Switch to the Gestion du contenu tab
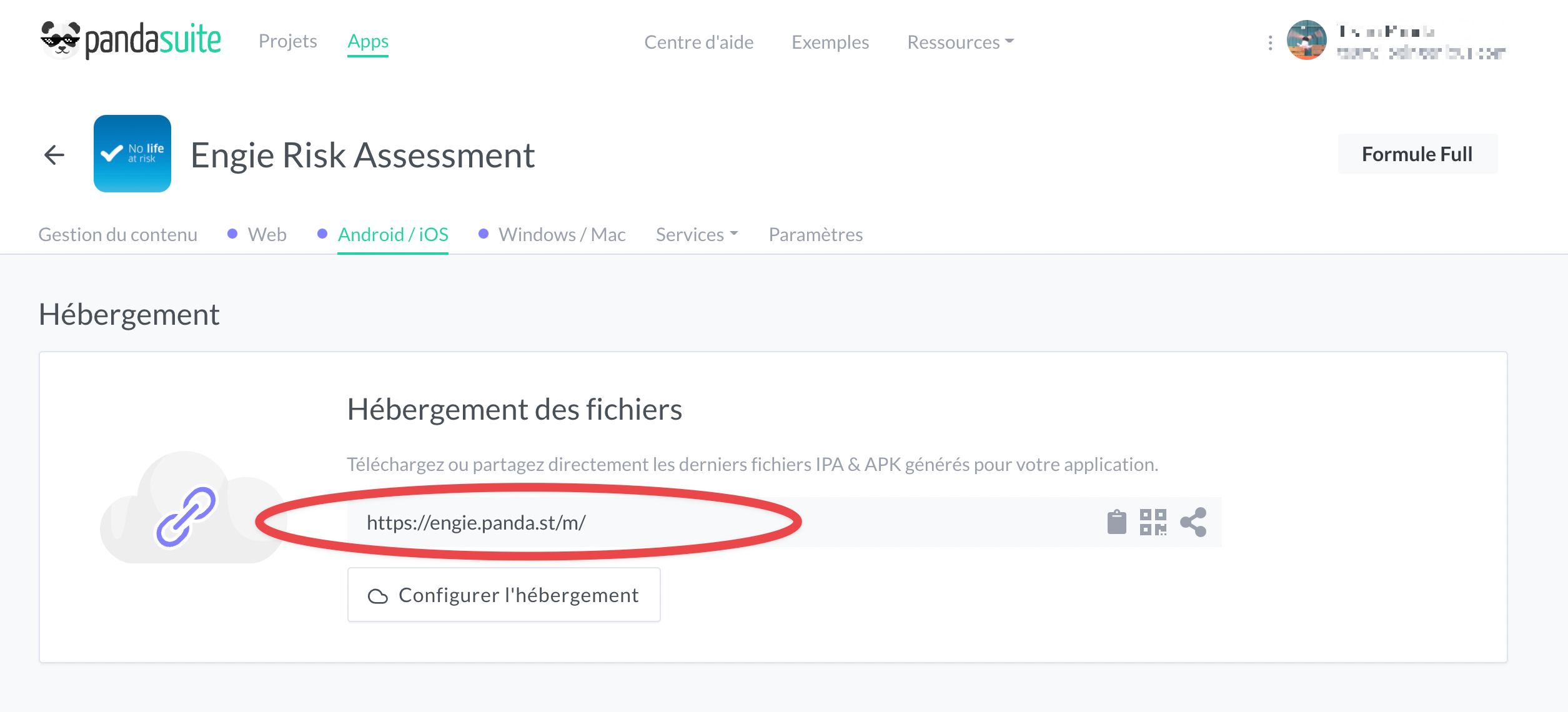Screen dimensions: 1568x712 pos(118,234)
